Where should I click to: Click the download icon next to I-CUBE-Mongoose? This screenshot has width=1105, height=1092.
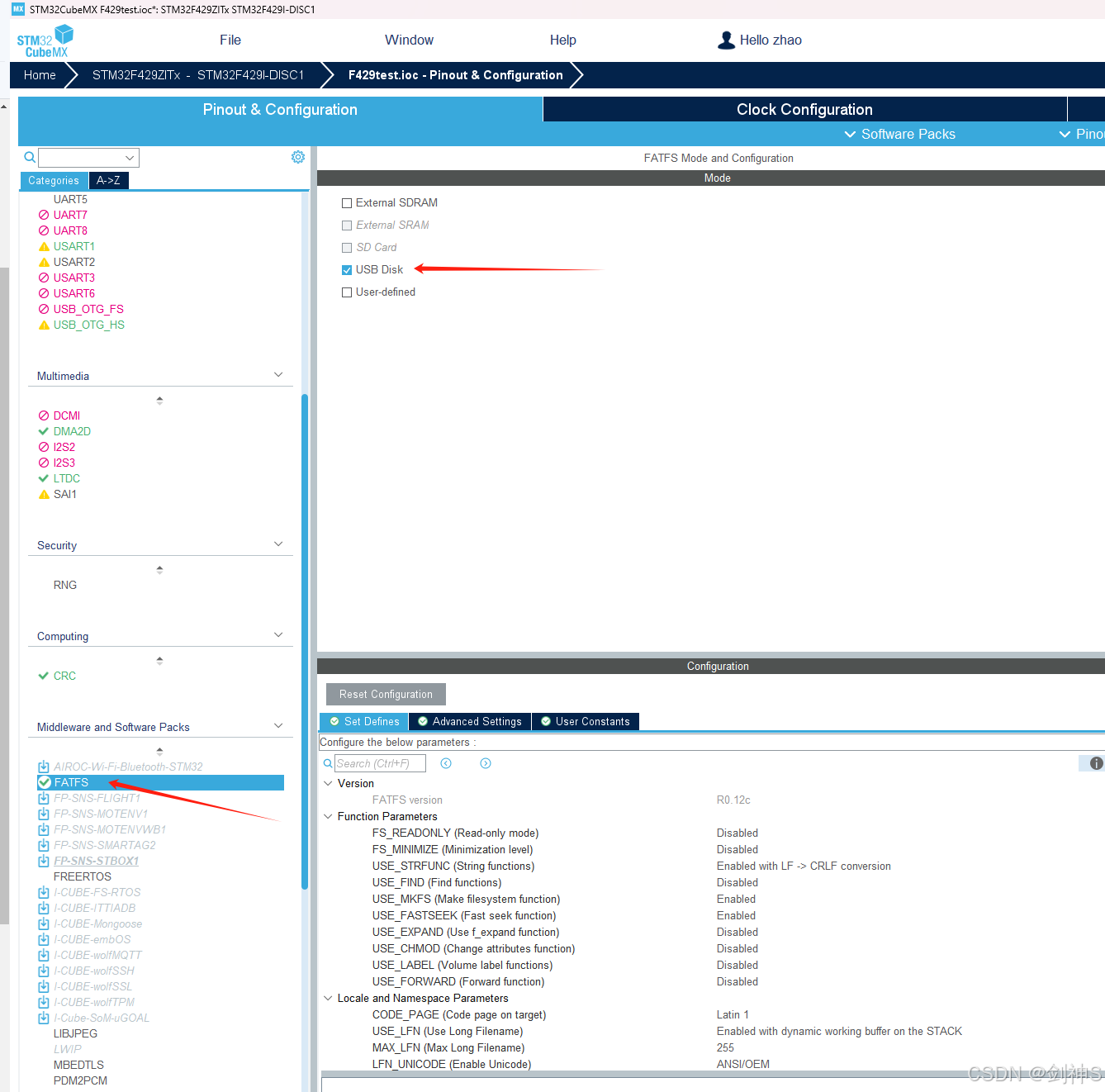(44, 923)
